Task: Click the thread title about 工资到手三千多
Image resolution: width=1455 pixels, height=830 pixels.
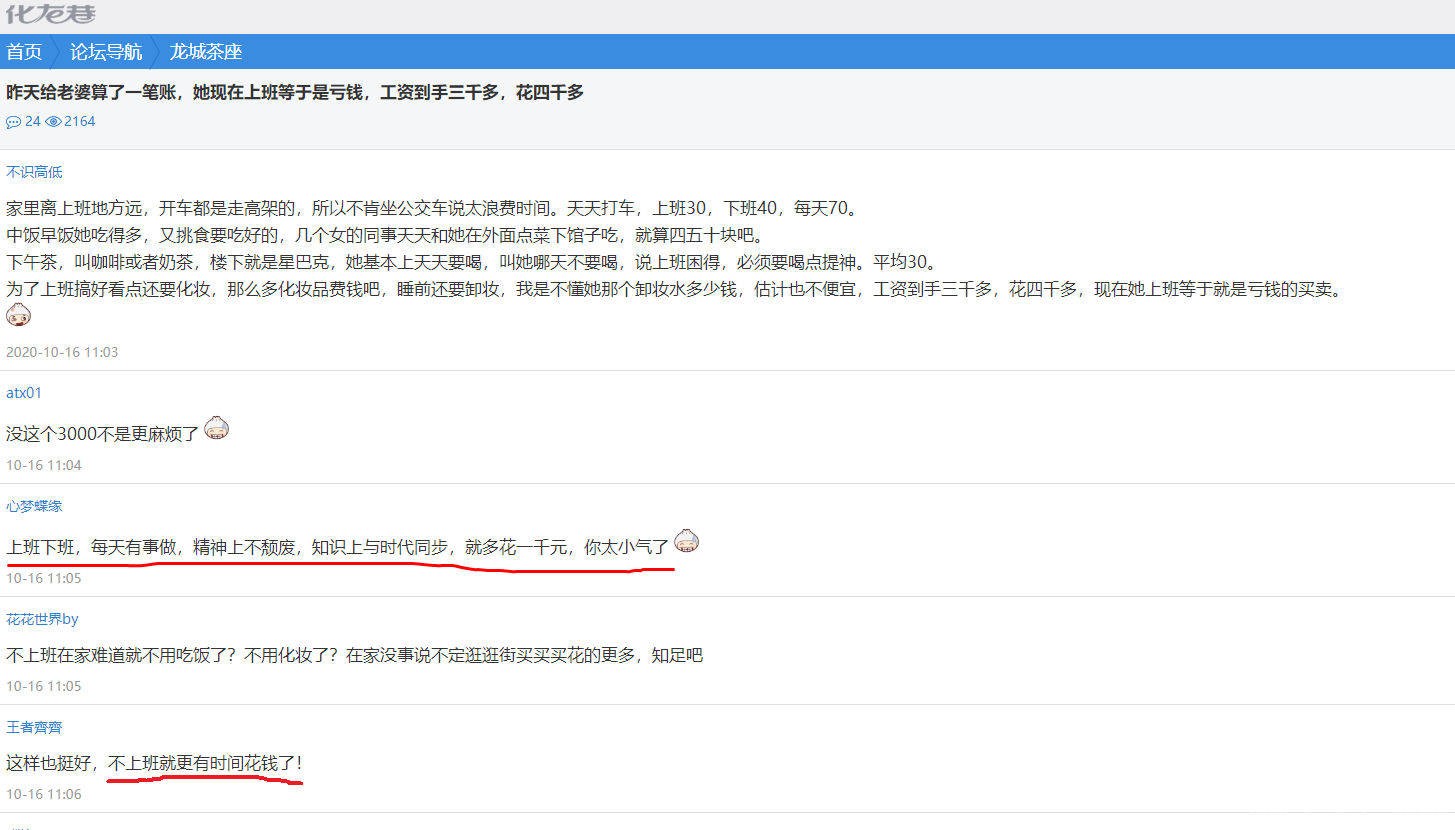Action: pos(294,92)
